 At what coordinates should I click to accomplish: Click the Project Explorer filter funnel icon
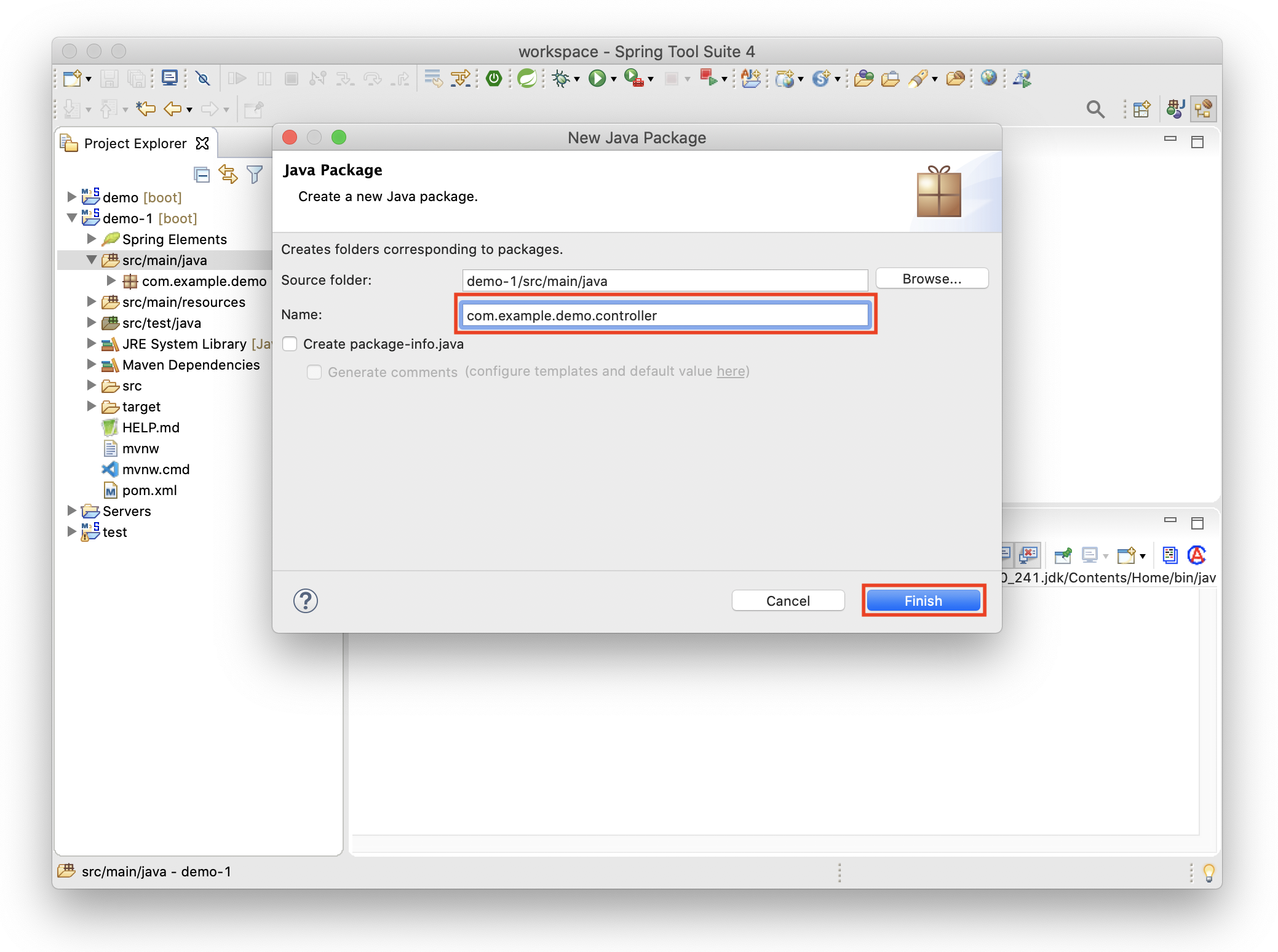coord(255,175)
